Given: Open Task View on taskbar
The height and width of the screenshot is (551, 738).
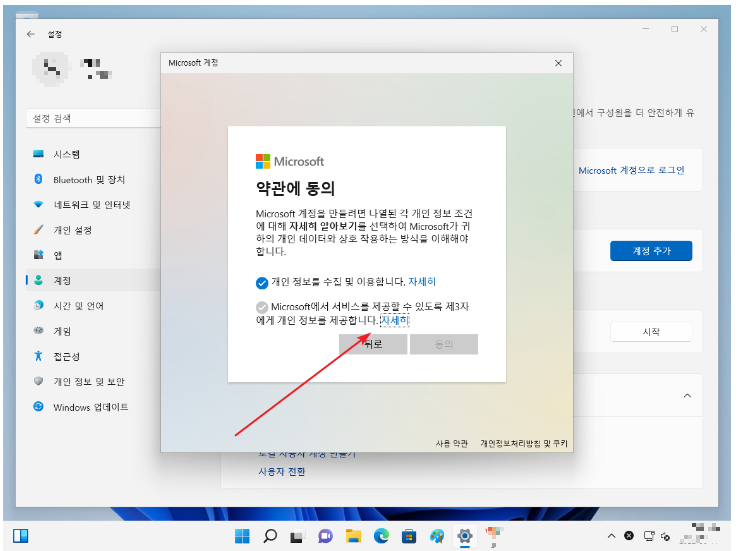Looking at the screenshot, I should coord(297,536).
